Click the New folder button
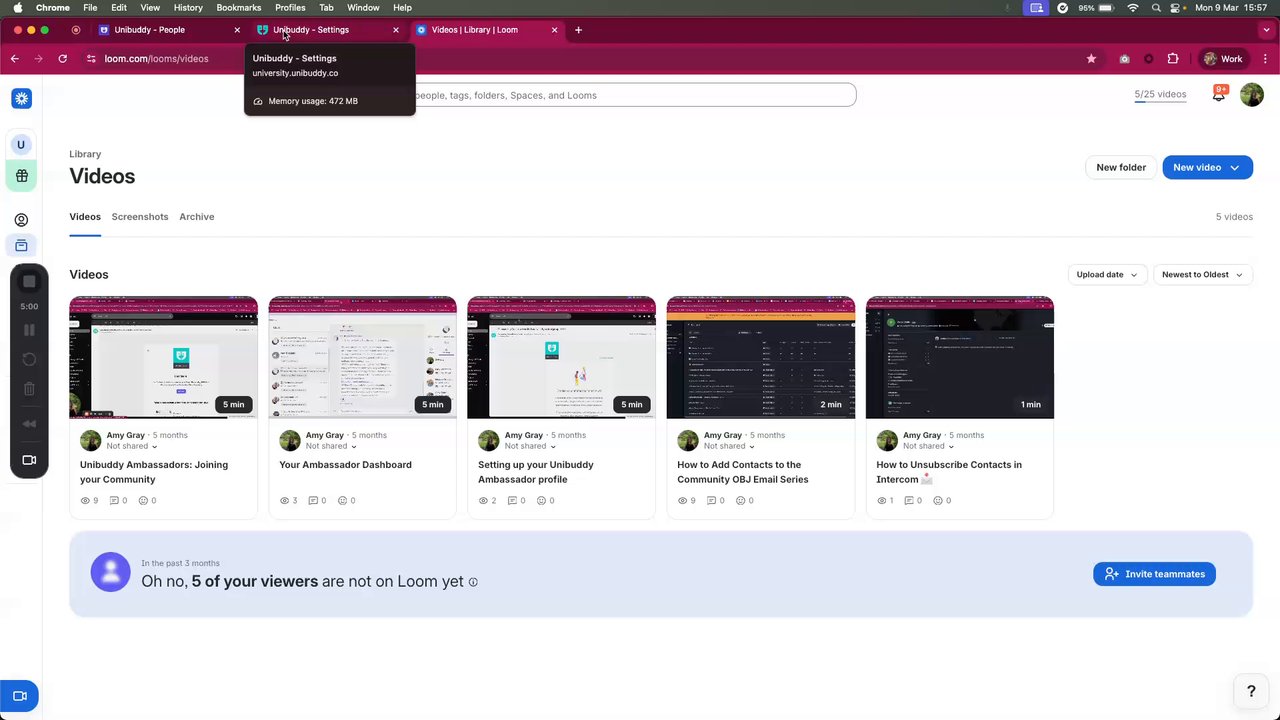 click(1121, 168)
